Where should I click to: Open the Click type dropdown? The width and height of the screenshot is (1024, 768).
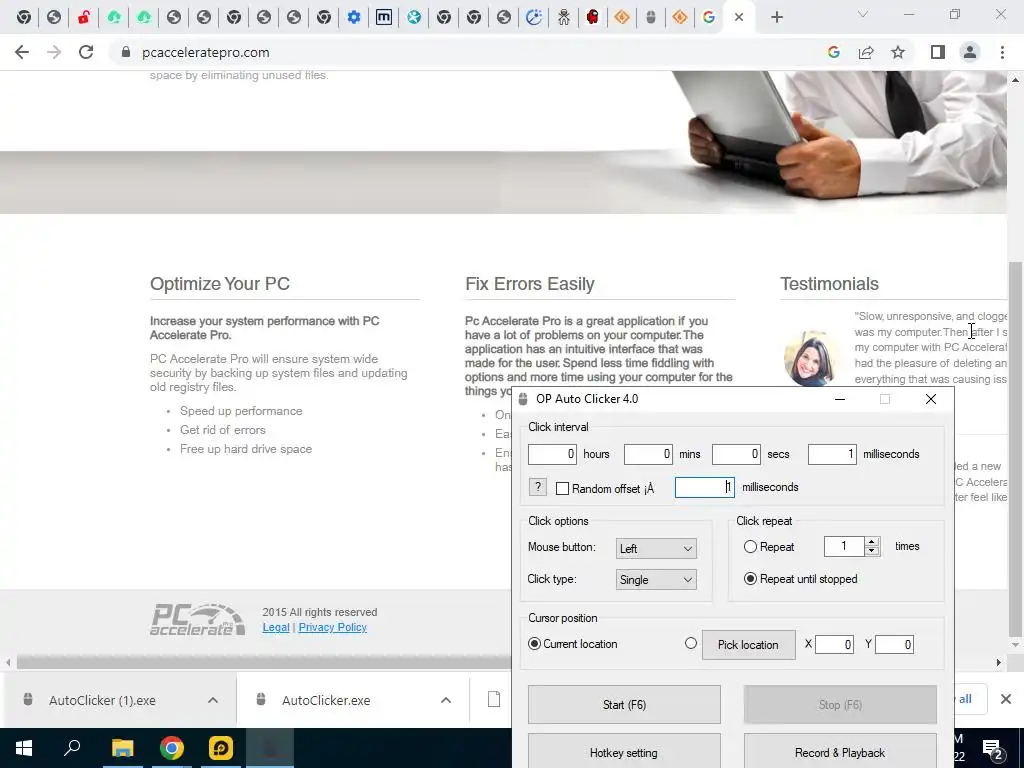(656, 579)
